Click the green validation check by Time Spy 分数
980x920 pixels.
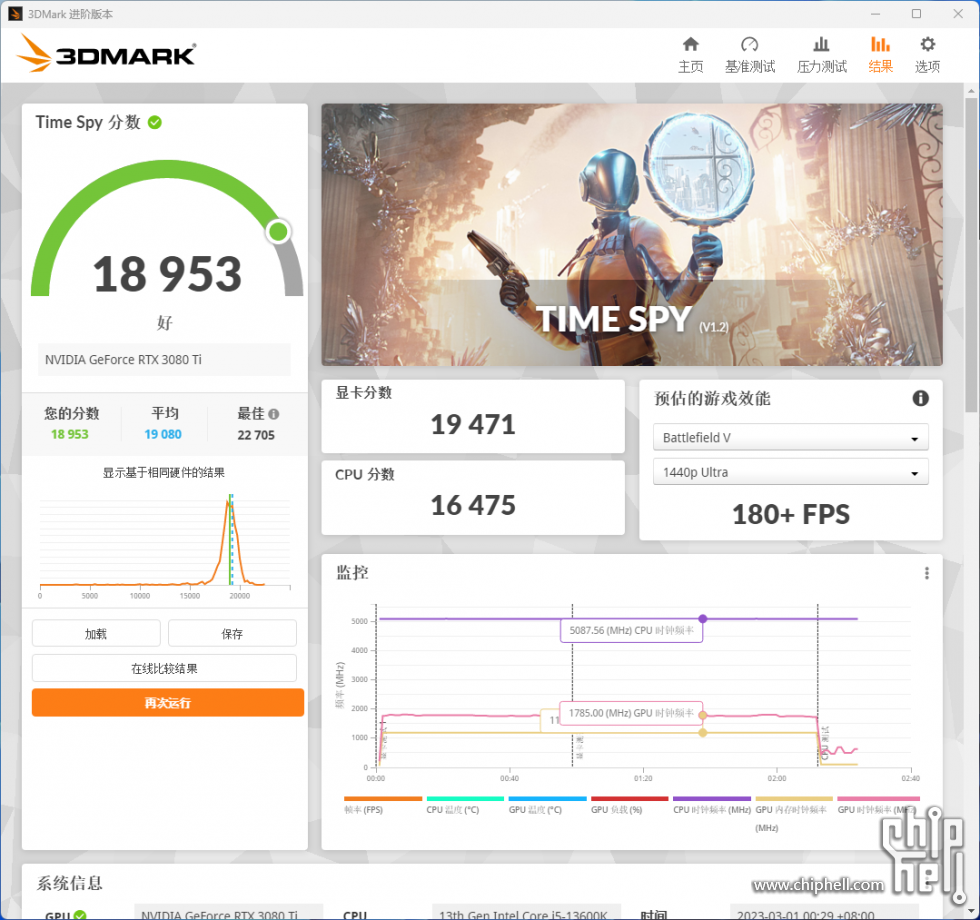pos(155,122)
